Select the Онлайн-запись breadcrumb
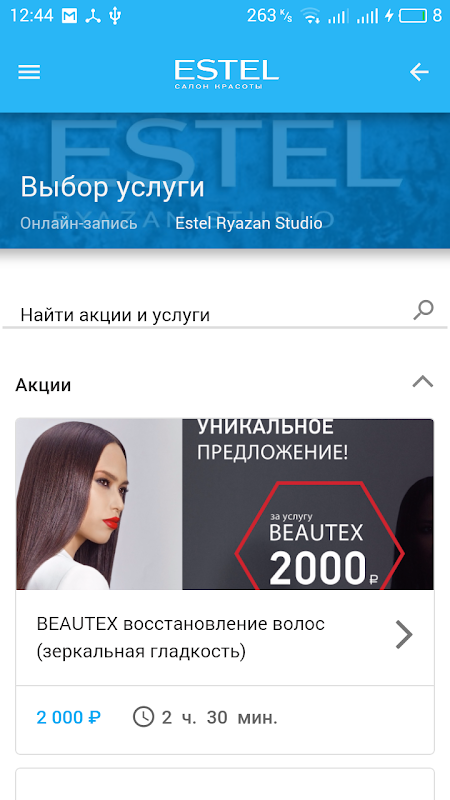The width and height of the screenshot is (450, 800). [x=79, y=223]
